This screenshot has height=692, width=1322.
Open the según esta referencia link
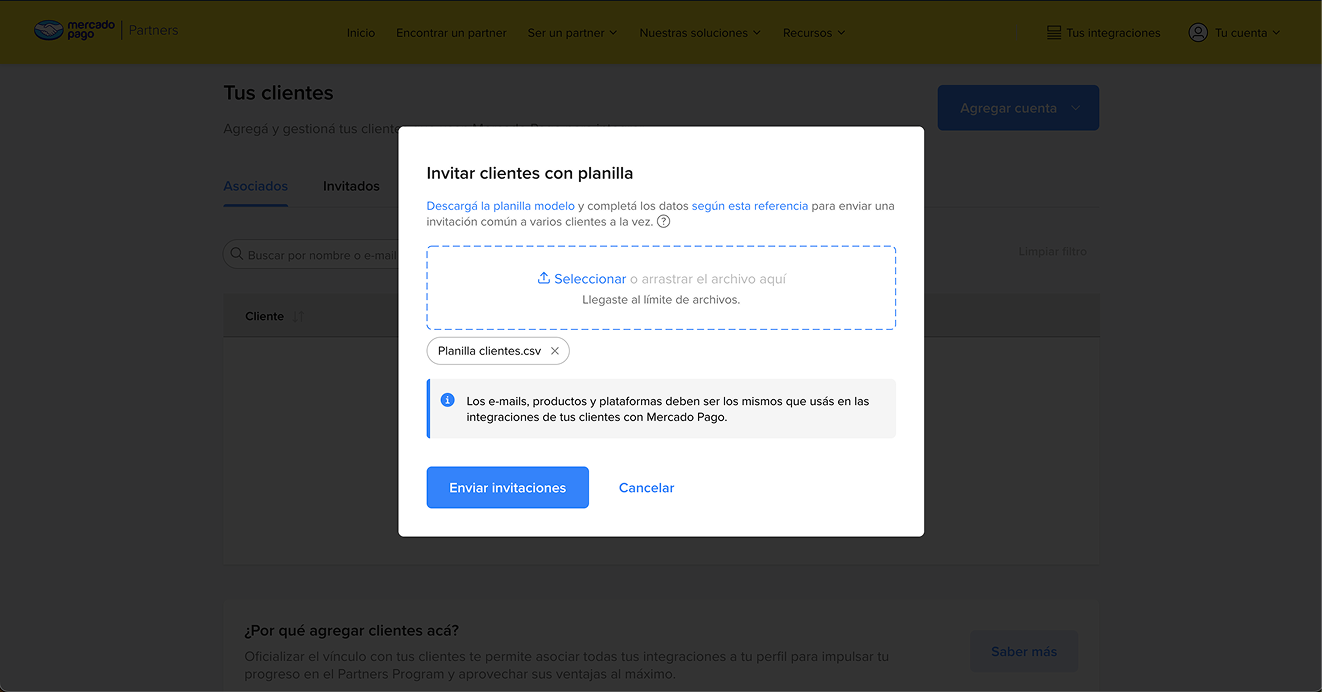coord(750,206)
